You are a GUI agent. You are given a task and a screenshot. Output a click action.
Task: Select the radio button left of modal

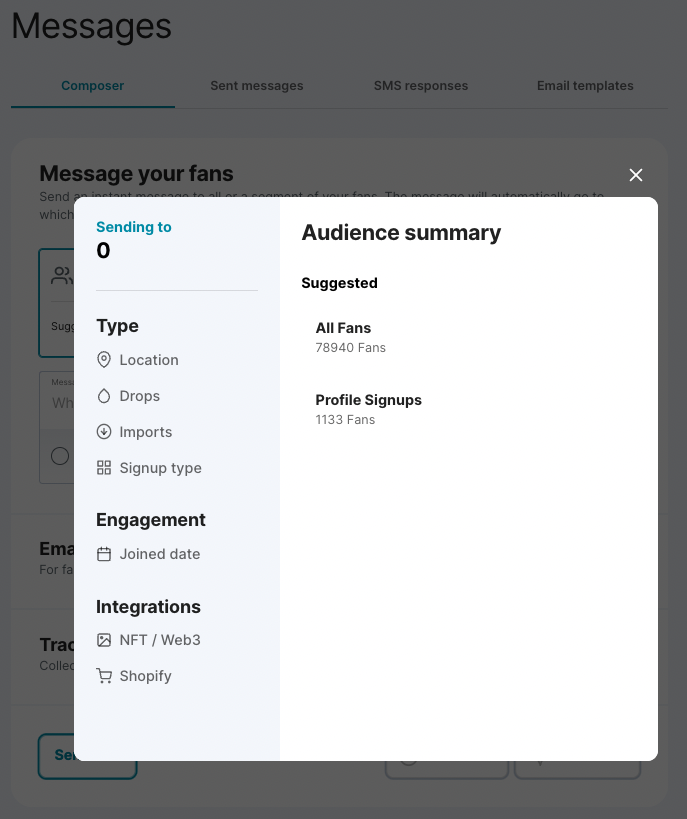click(x=60, y=456)
